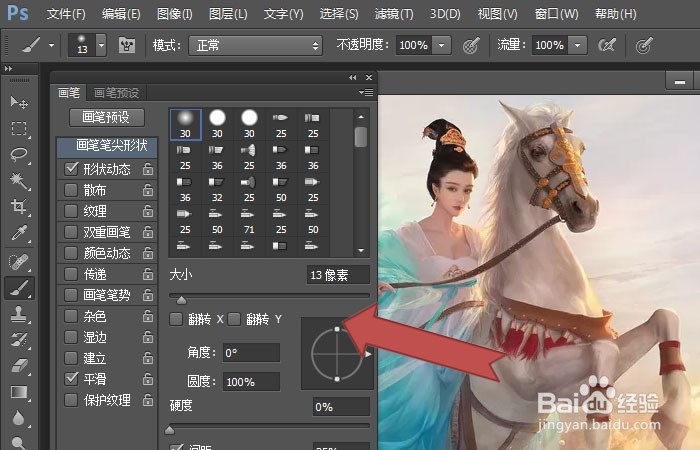Enable airbrush build-up icon
Viewport: 700px width, 450px height.
pyautogui.click(x=607, y=45)
